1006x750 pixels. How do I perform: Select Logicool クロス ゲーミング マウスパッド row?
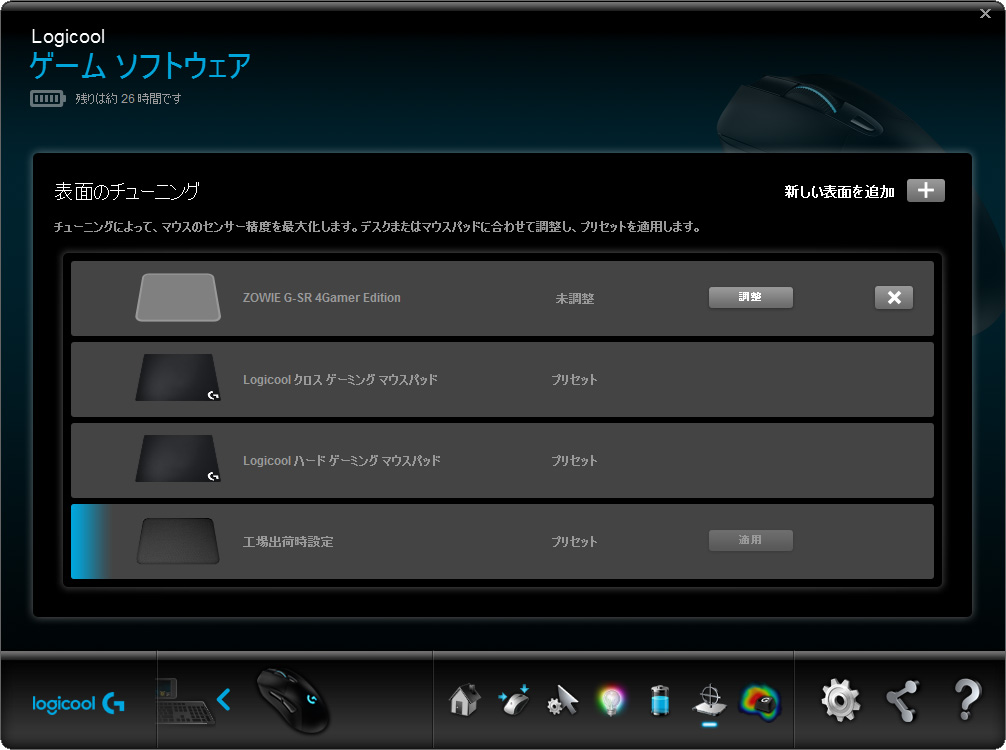coord(502,379)
